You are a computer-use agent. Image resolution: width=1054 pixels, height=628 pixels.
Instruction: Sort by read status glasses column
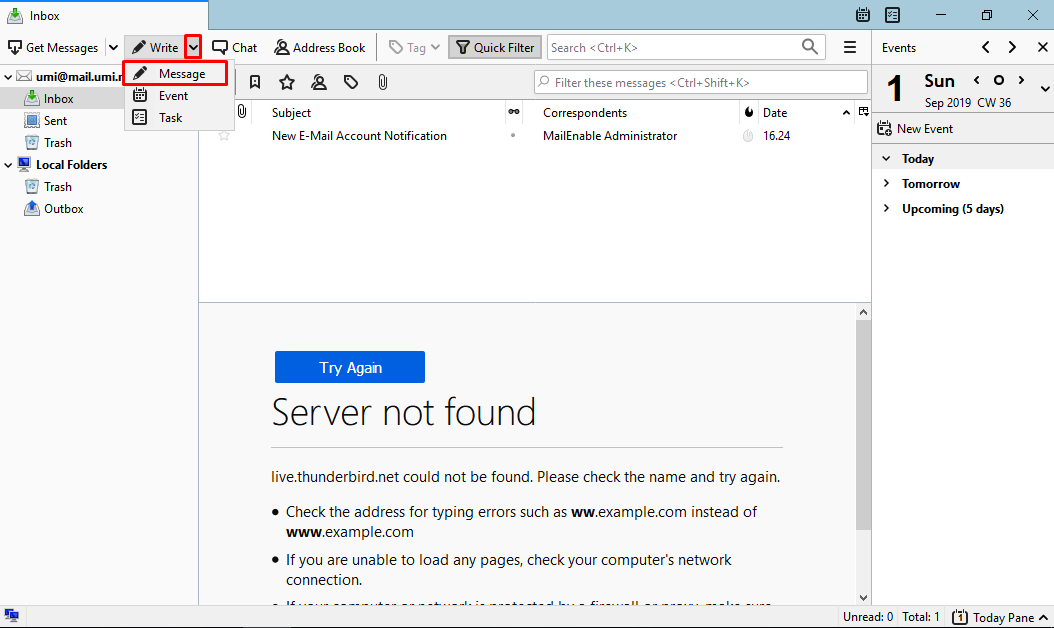[514, 112]
